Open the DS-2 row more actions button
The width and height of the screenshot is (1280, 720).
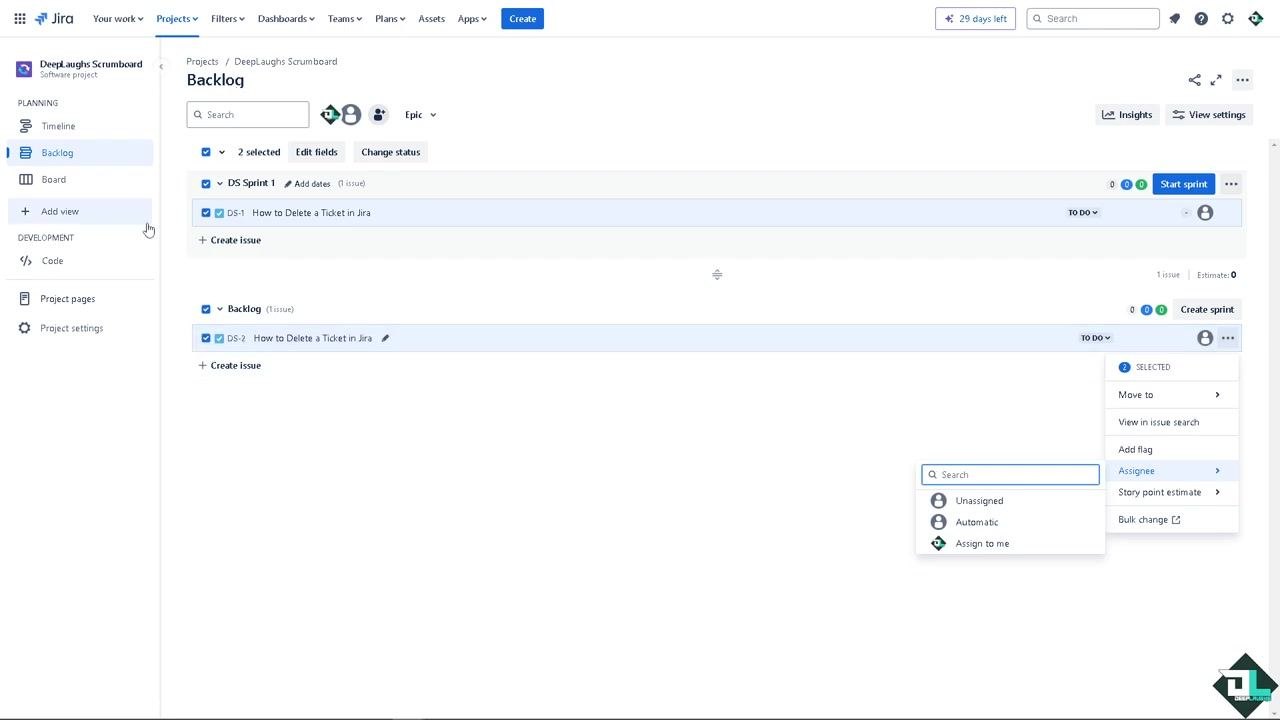point(1228,338)
